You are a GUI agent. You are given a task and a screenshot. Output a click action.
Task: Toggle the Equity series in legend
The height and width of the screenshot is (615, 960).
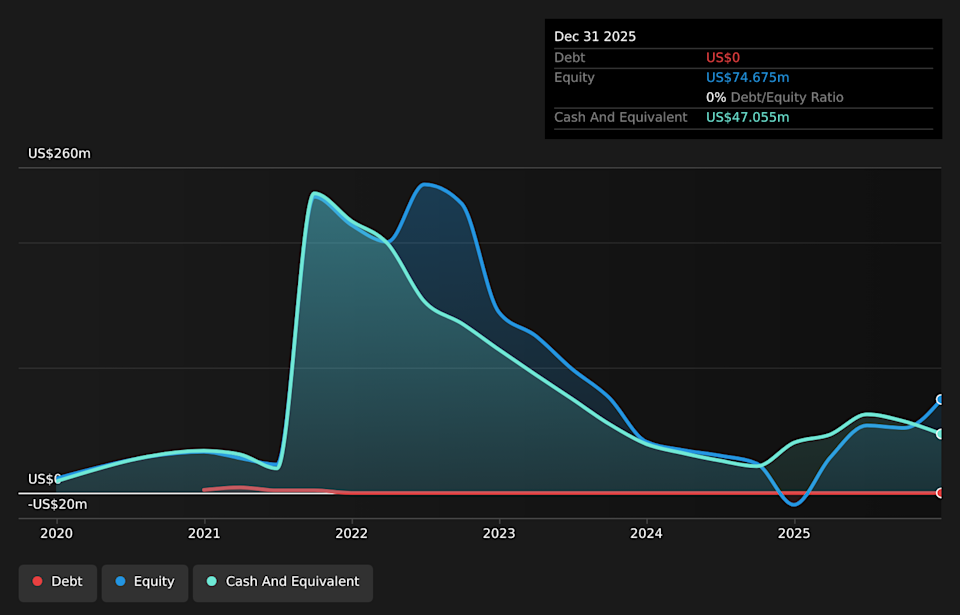(145, 582)
